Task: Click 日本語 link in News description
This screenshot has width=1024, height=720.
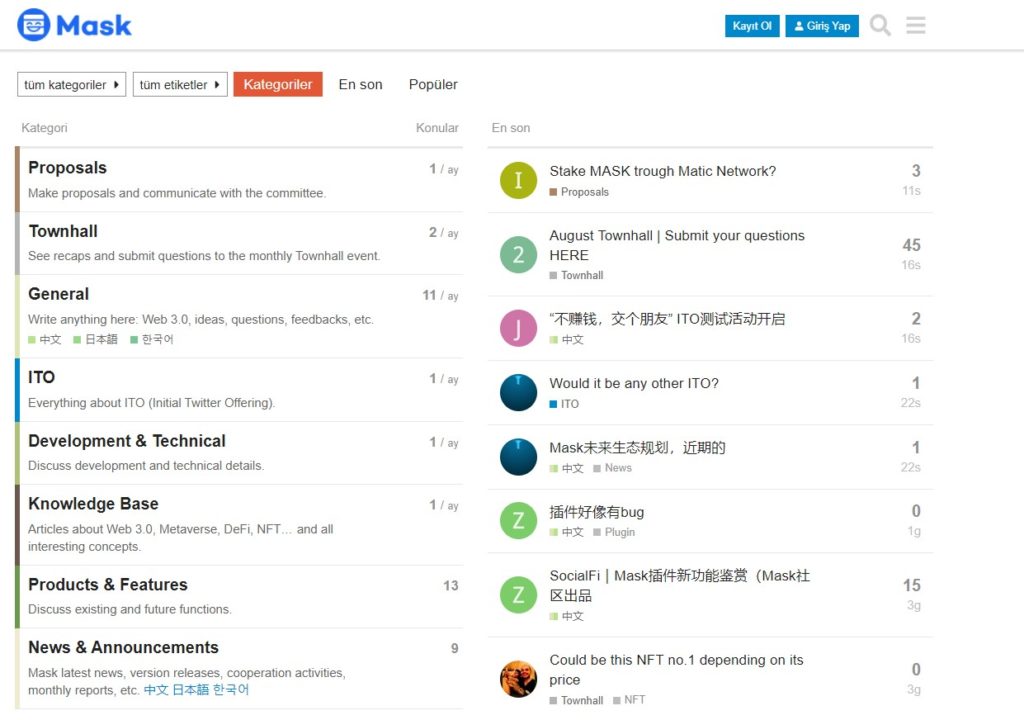Action: point(191,690)
